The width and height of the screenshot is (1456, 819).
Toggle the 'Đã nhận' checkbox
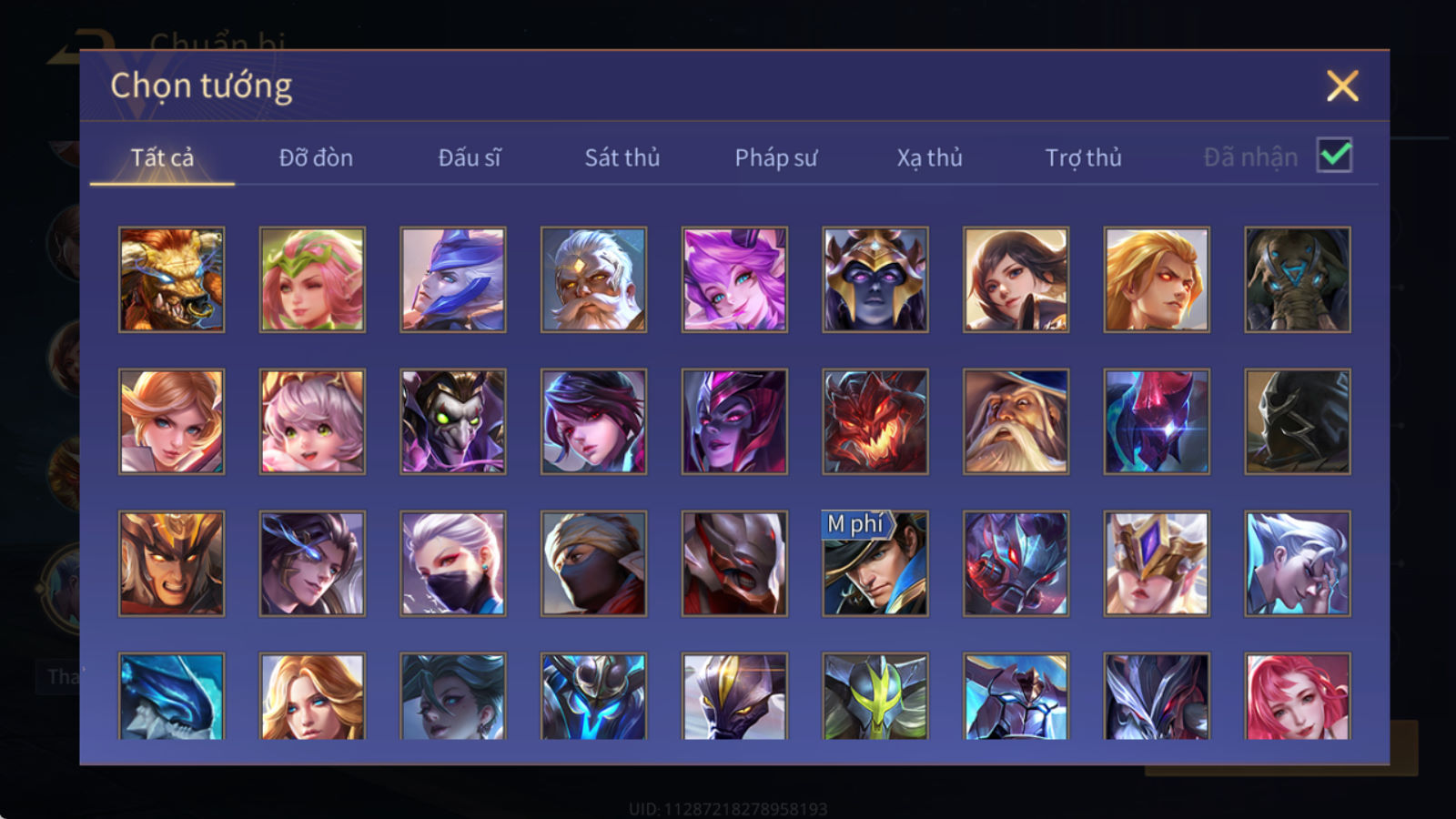(x=1335, y=156)
